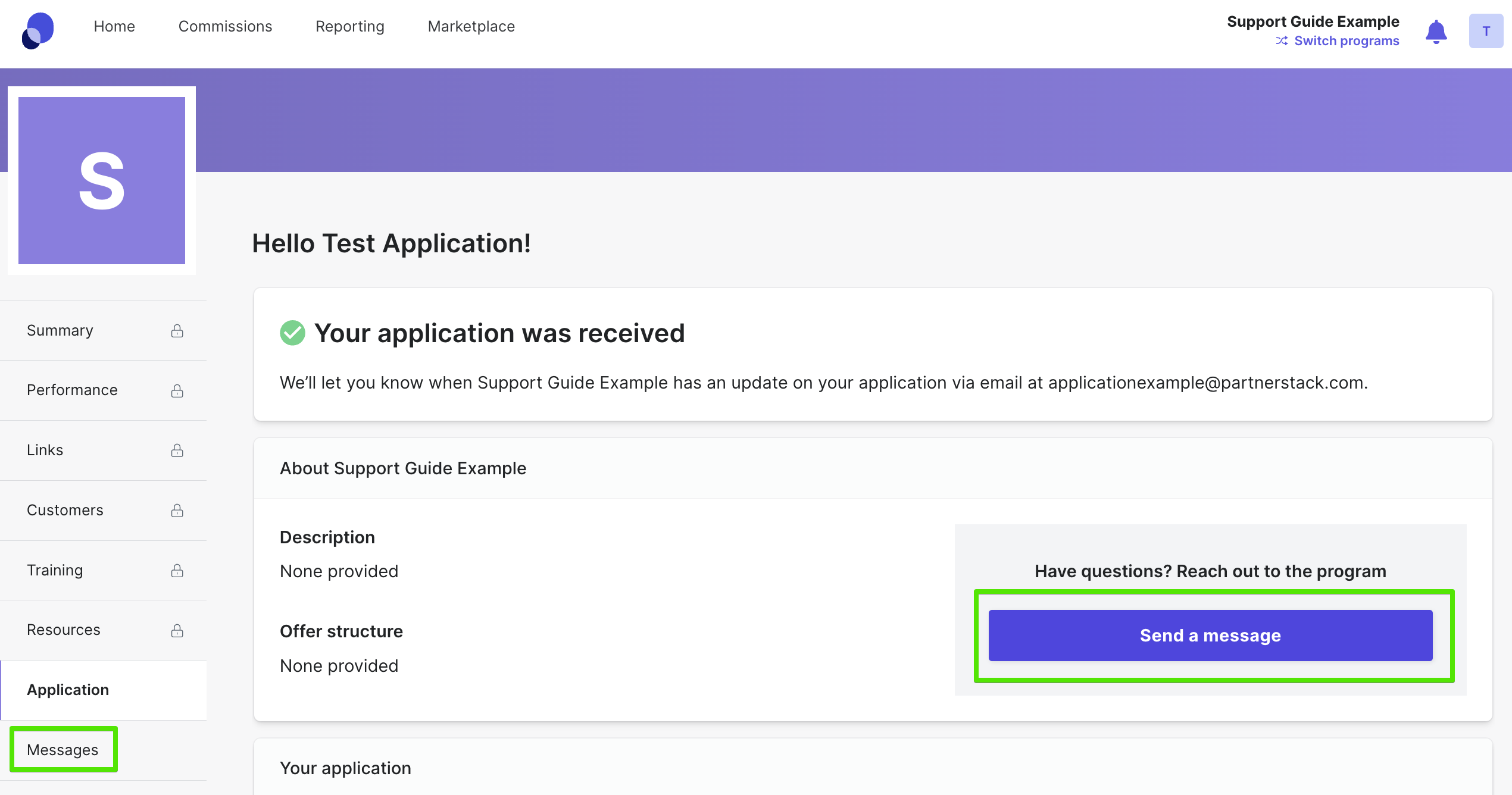Click Have questions? Reach out to the program
1512x795 pixels.
coord(1210,571)
